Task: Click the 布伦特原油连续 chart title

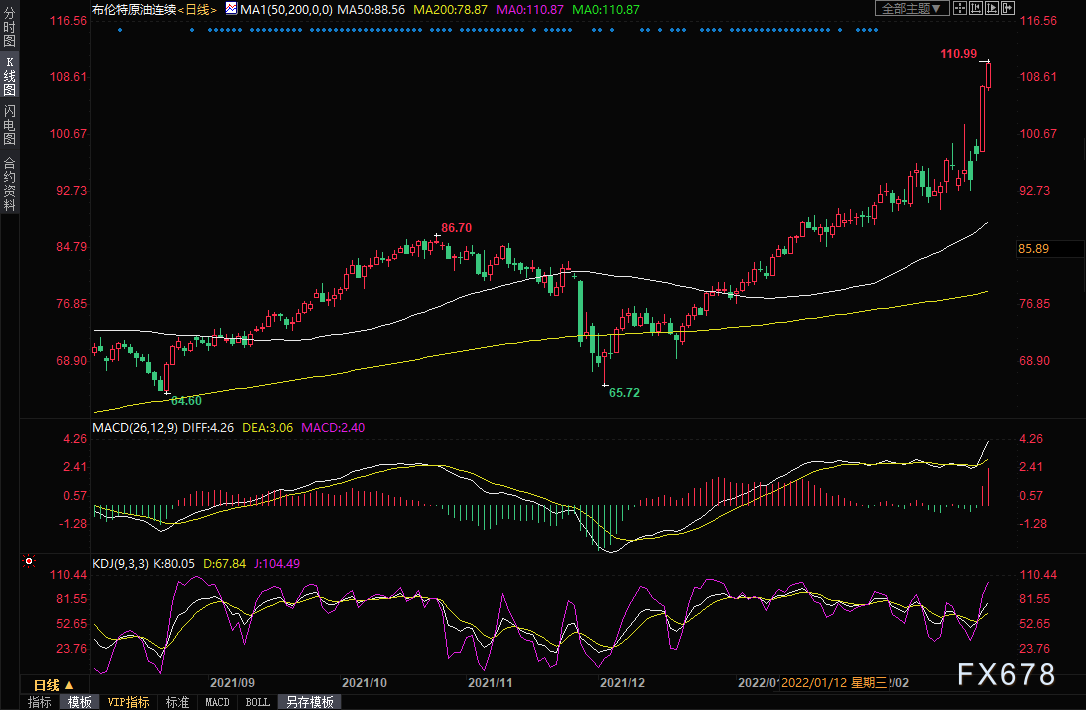Action: pos(134,10)
